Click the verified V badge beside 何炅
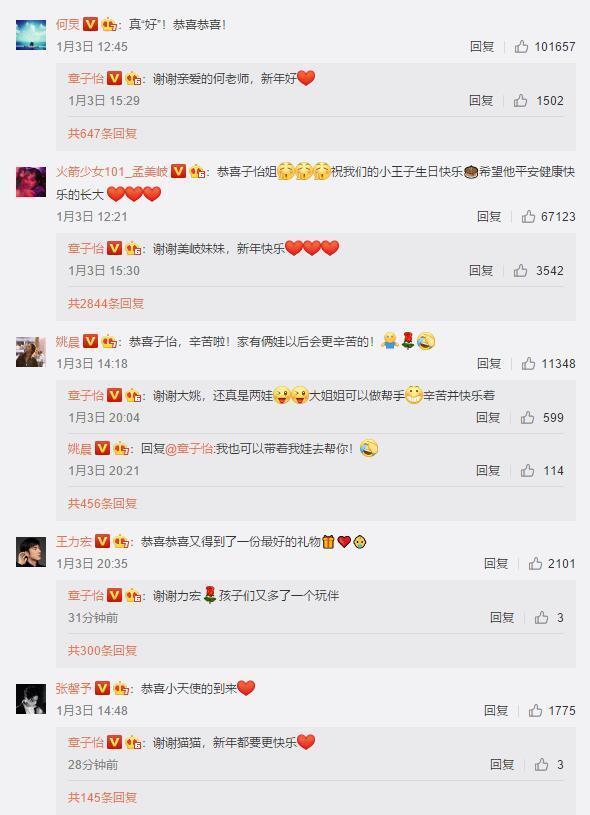 (90, 24)
